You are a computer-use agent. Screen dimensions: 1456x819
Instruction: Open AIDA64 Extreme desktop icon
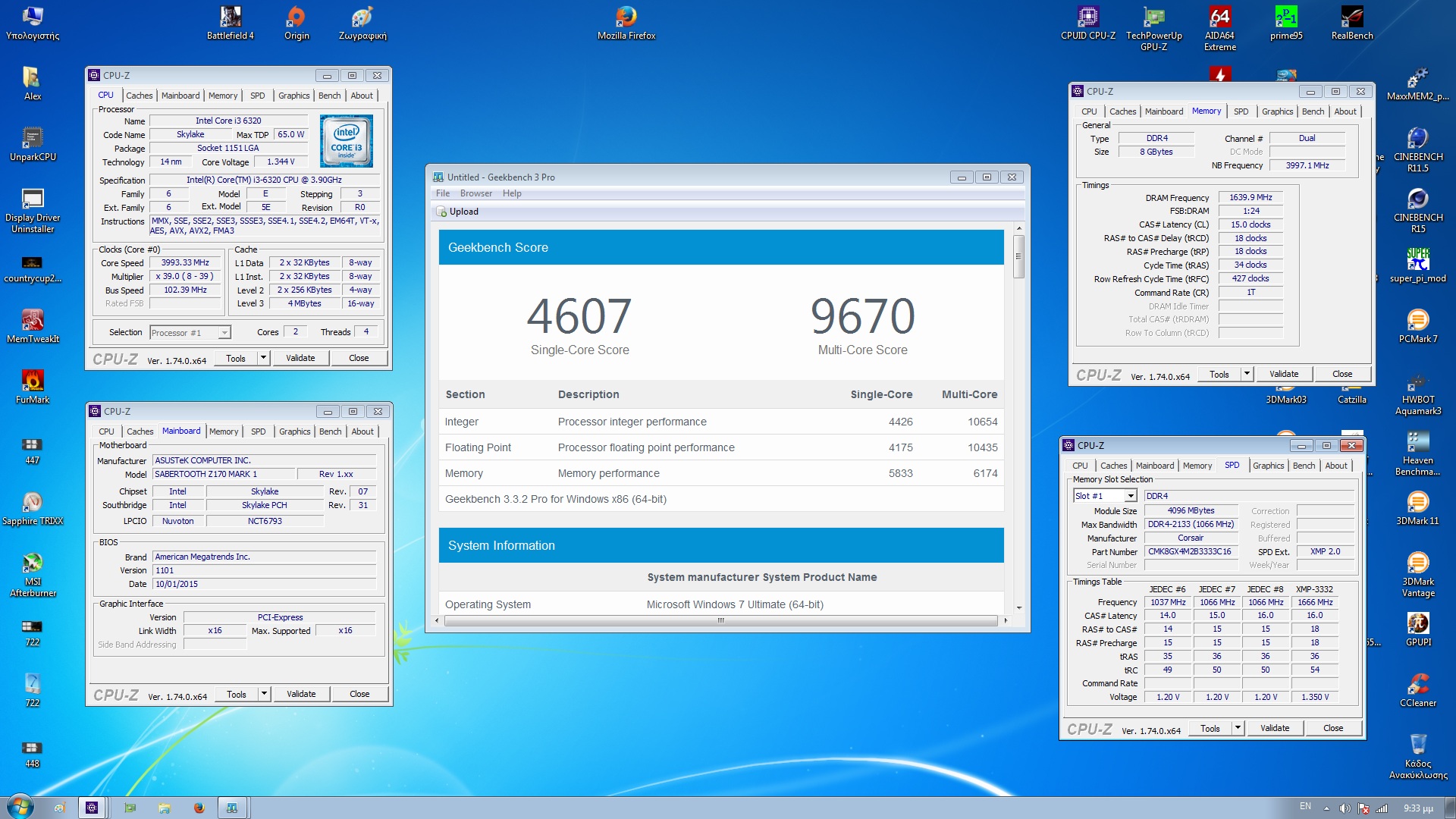click(x=1220, y=29)
